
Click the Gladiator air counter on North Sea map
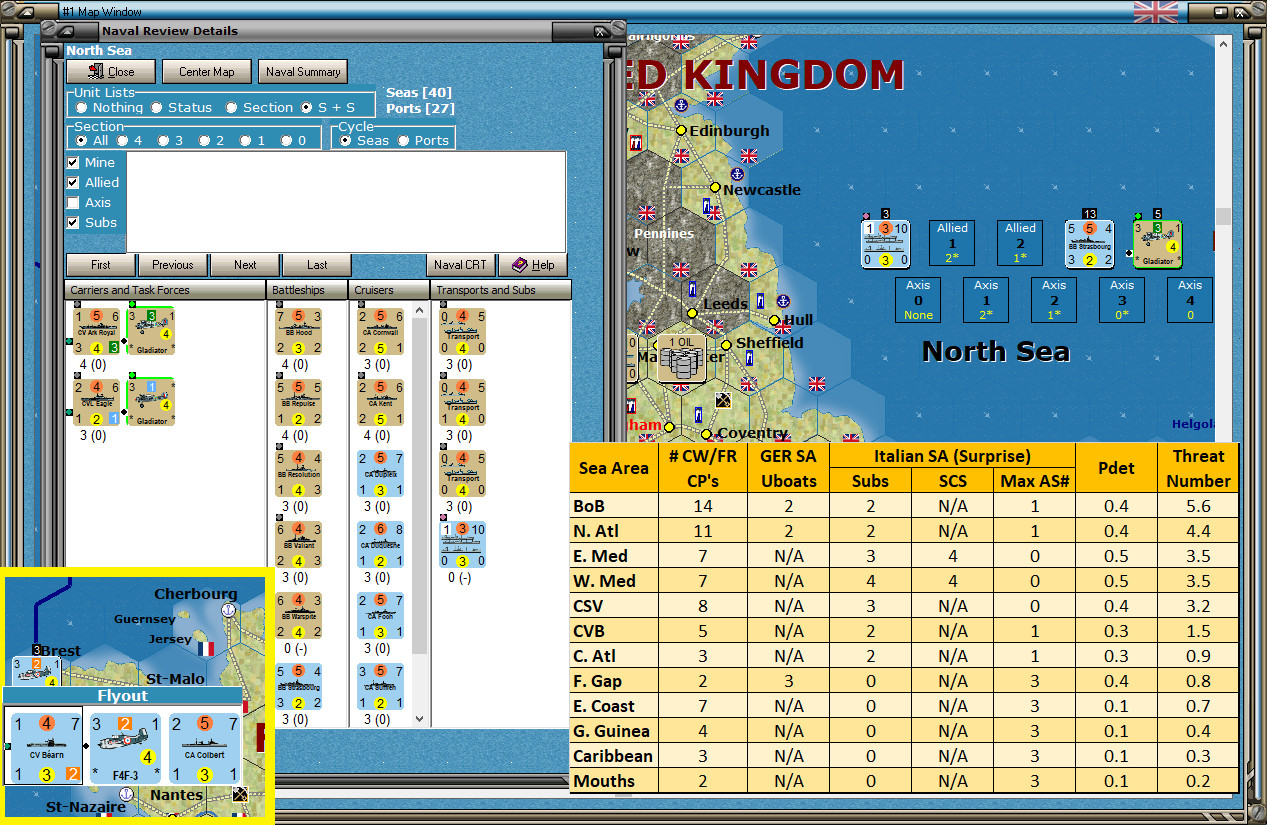(1157, 244)
